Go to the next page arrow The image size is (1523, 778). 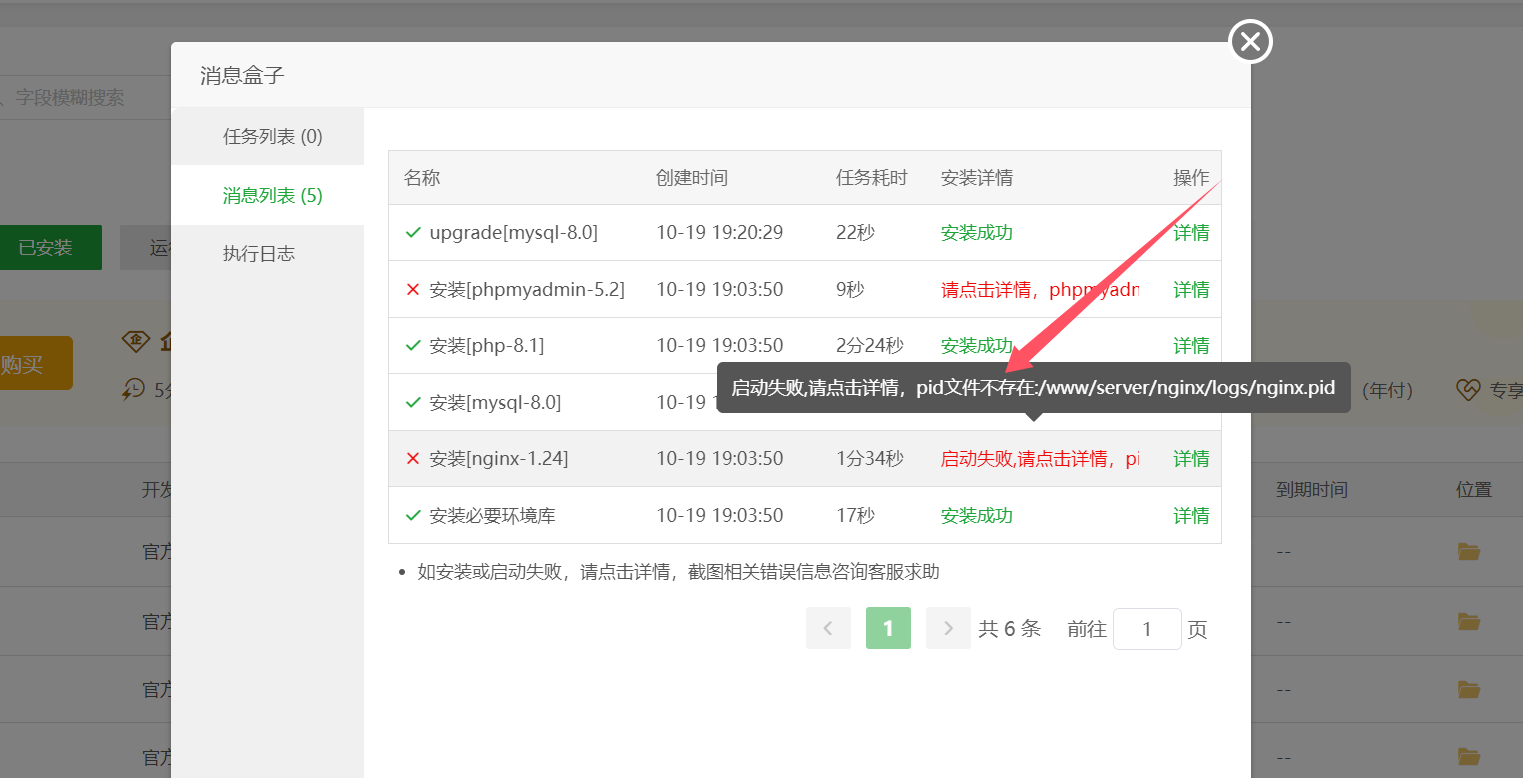pyautogui.click(x=948, y=629)
